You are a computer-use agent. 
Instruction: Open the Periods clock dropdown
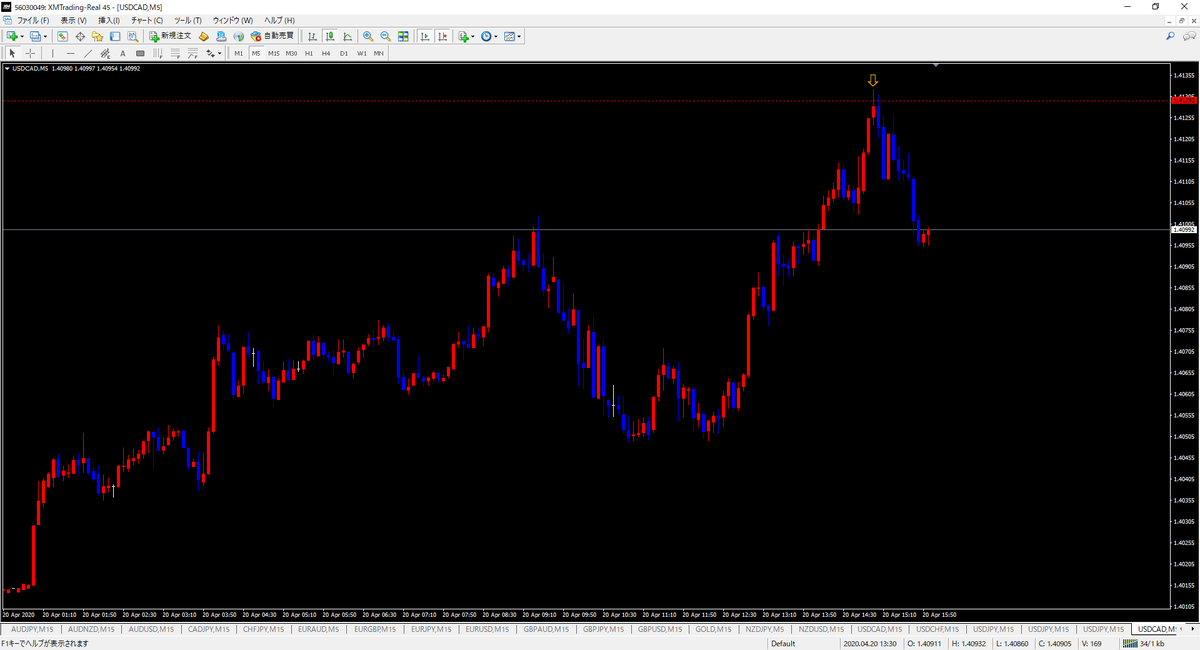coord(489,36)
